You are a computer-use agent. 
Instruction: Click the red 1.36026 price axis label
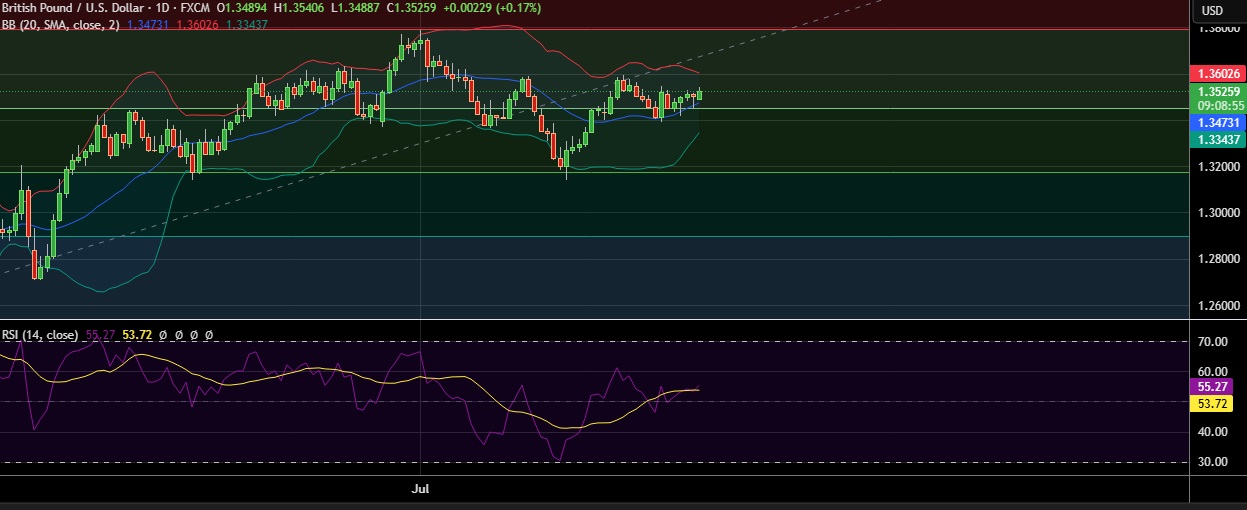1217,74
